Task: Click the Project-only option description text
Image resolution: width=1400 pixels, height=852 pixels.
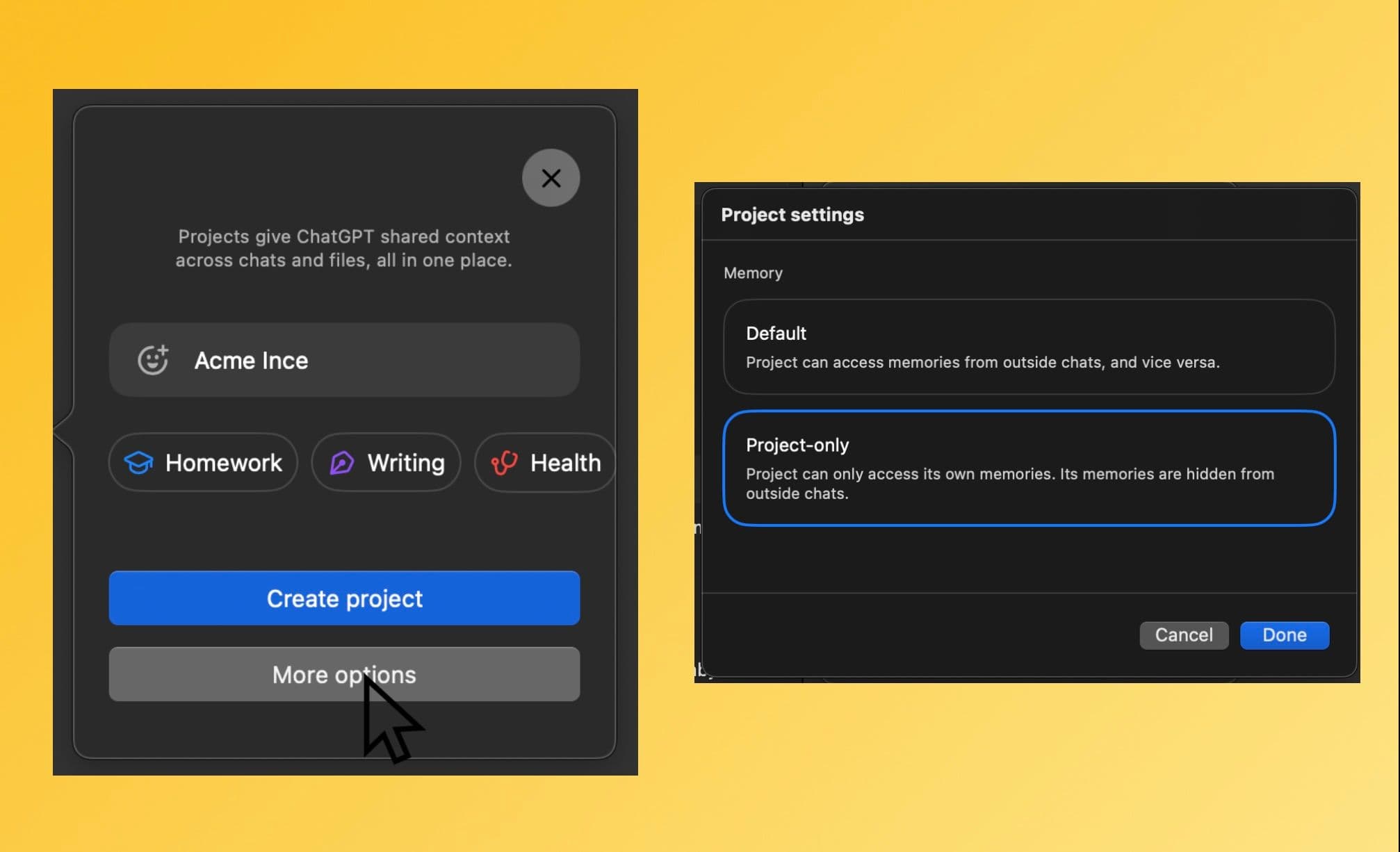Action: pyautogui.click(x=1010, y=484)
